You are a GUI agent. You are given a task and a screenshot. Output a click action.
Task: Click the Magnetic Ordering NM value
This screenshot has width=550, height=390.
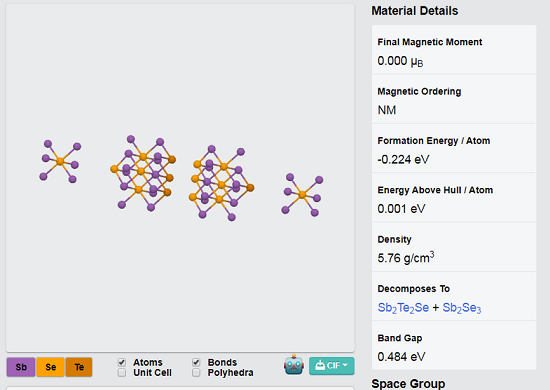pyautogui.click(x=387, y=110)
